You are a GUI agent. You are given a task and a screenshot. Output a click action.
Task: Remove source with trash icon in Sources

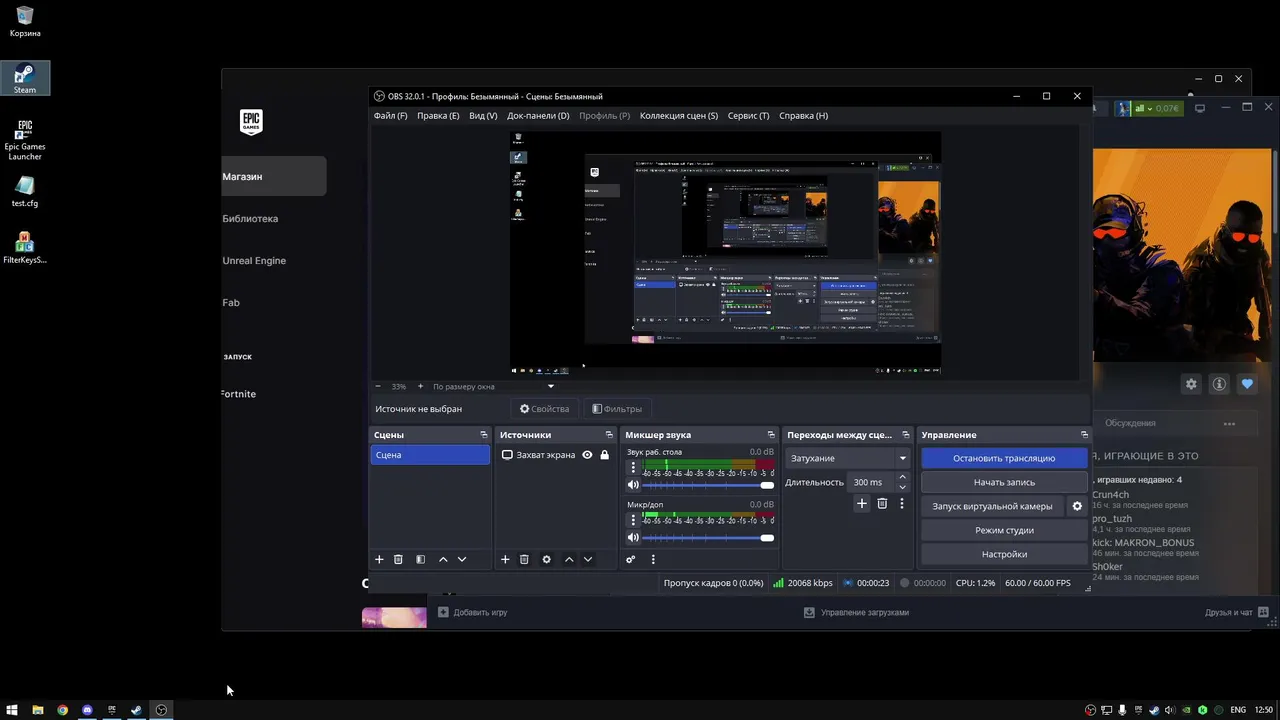(524, 560)
